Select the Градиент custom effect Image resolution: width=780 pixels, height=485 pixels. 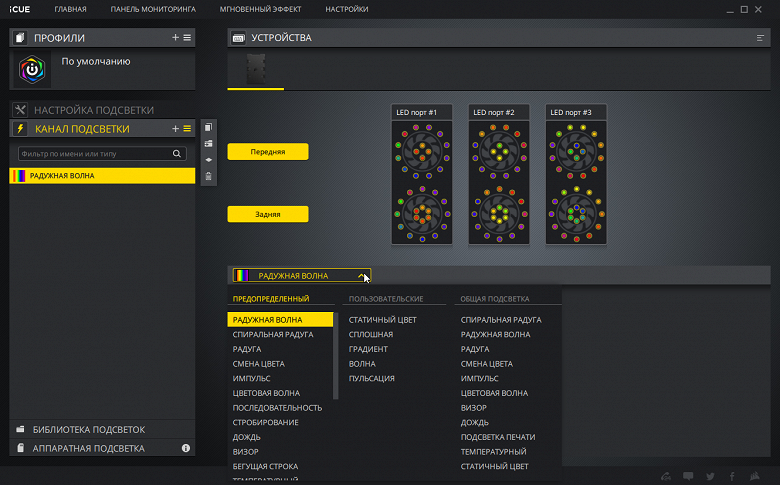(x=367, y=349)
